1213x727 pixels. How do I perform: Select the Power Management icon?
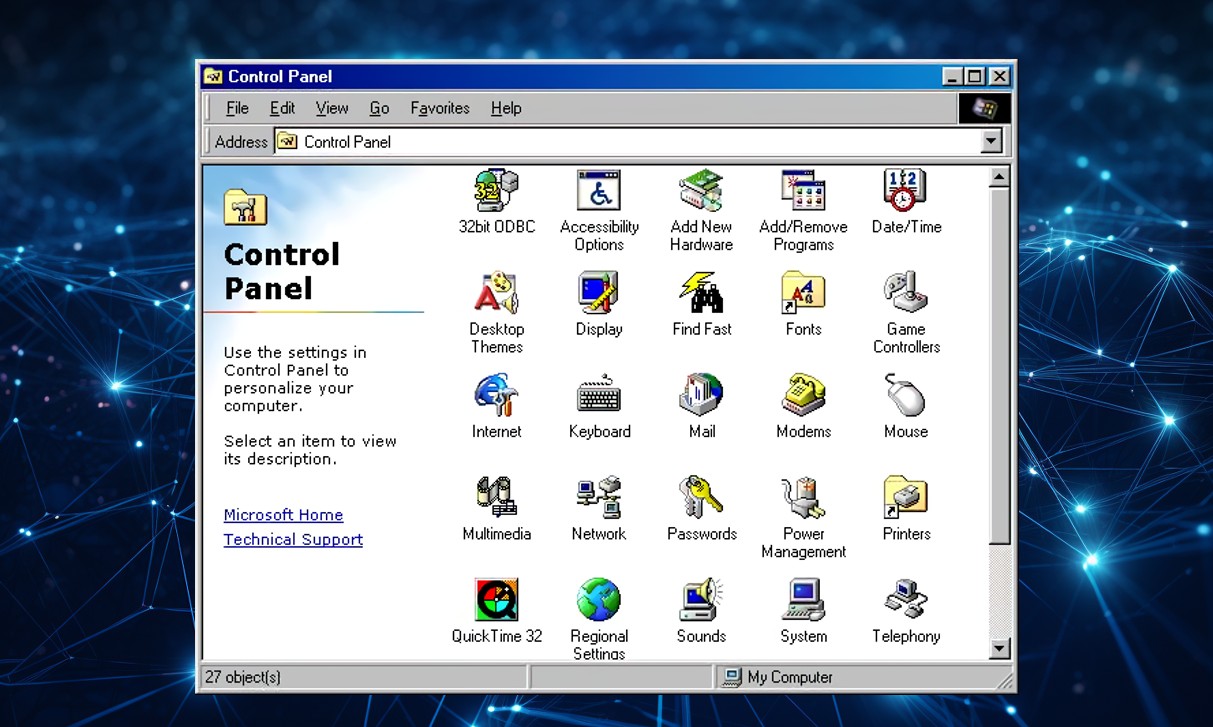pyautogui.click(x=803, y=497)
